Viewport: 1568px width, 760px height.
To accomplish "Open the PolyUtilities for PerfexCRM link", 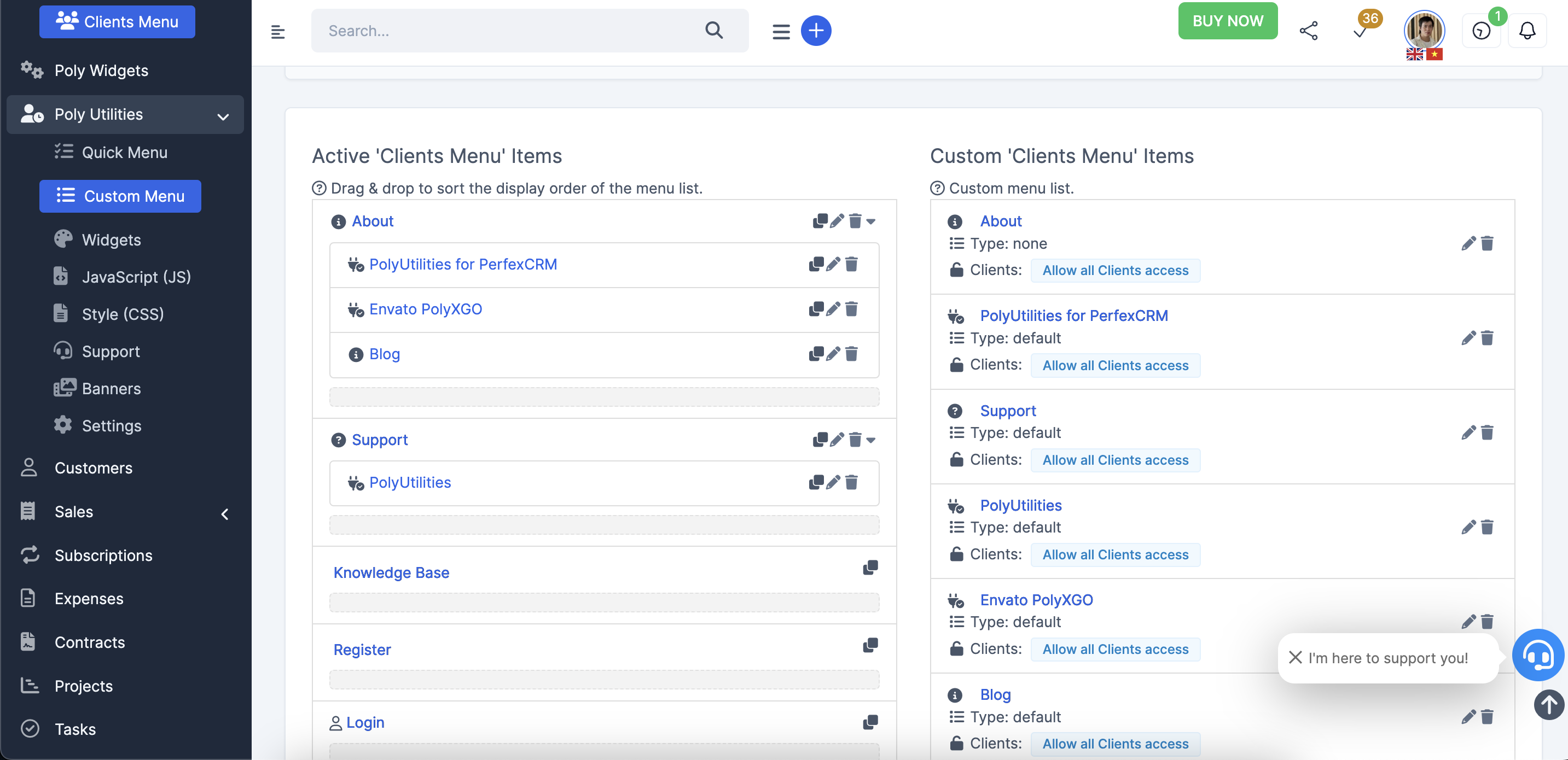I will coord(464,264).
